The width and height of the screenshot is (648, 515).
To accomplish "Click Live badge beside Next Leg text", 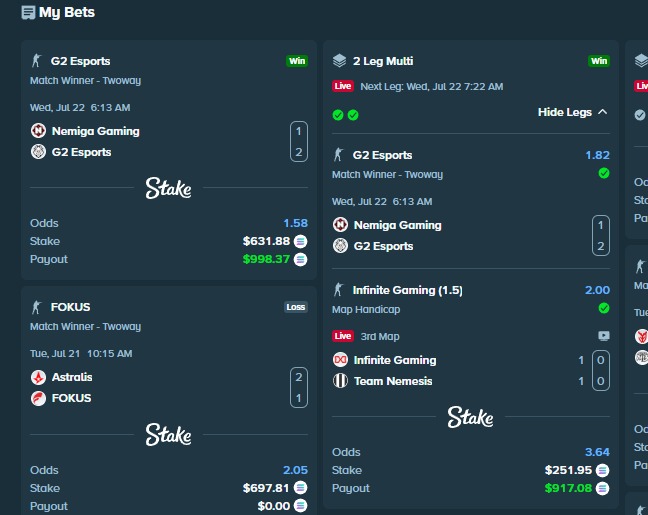I will [x=343, y=86].
